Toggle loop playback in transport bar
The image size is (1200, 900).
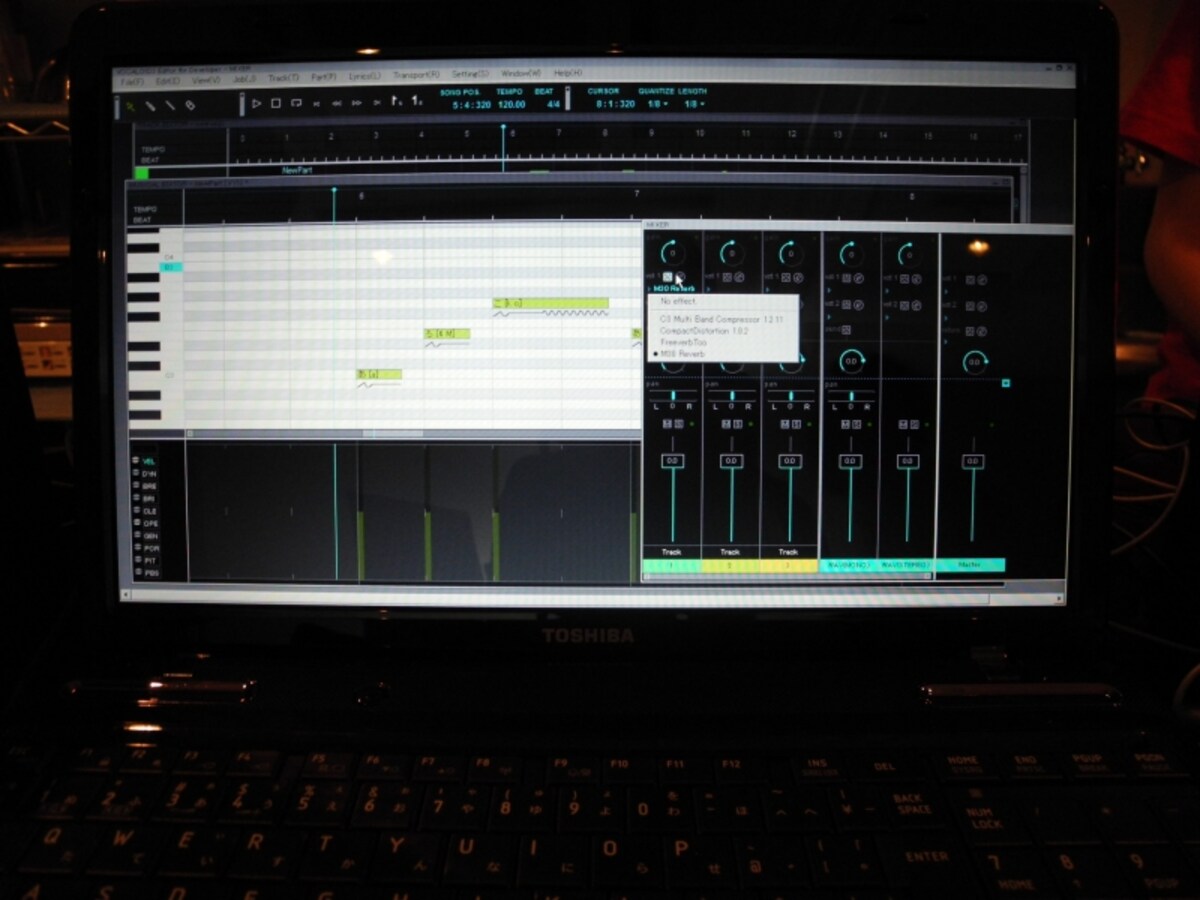click(296, 103)
